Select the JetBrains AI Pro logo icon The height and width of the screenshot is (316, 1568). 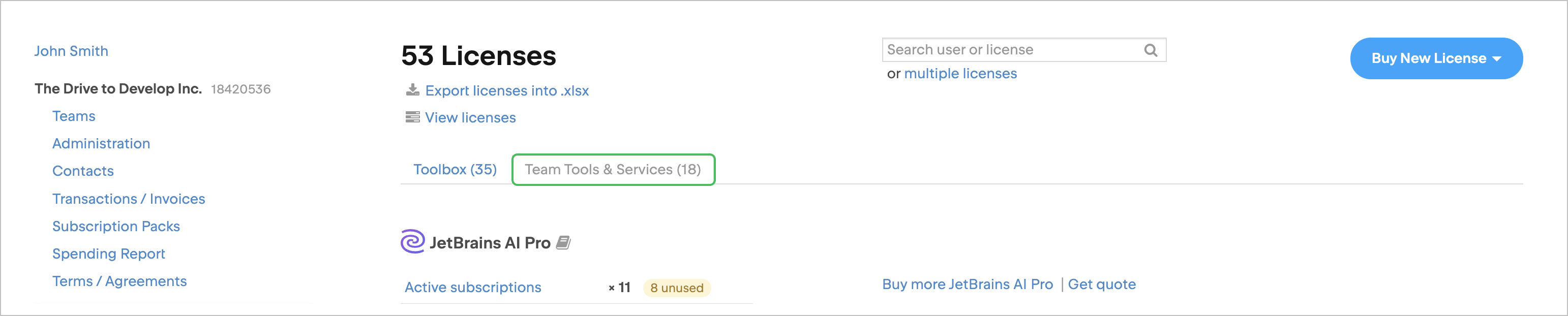click(x=413, y=242)
